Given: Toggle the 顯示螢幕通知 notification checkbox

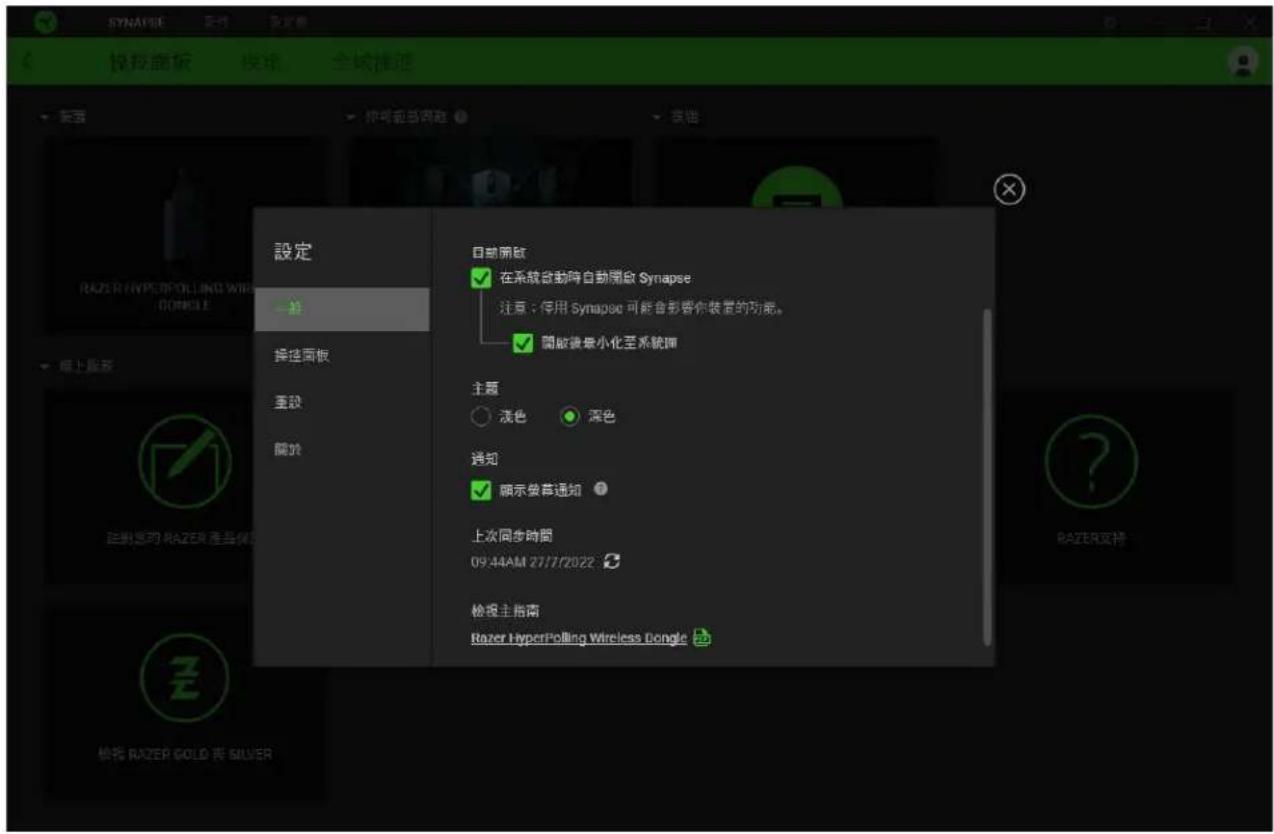Looking at the screenshot, I should pos(482,490).
